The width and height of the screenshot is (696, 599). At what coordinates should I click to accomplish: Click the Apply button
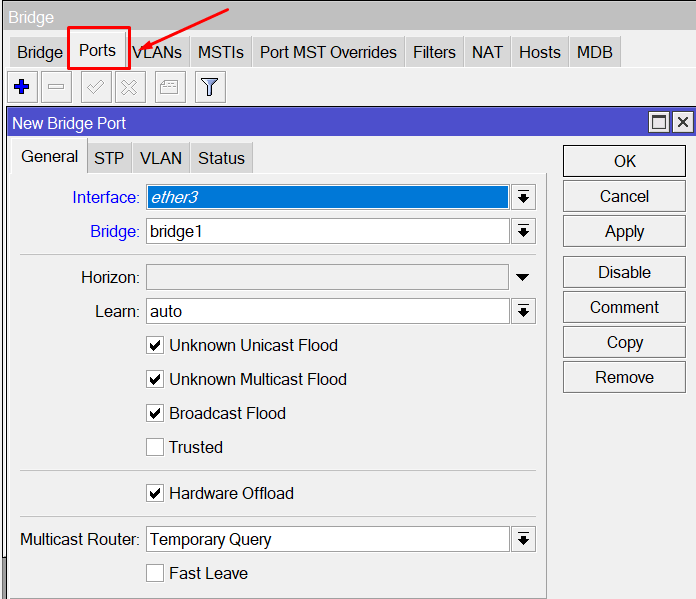click(x=624, y=231)
